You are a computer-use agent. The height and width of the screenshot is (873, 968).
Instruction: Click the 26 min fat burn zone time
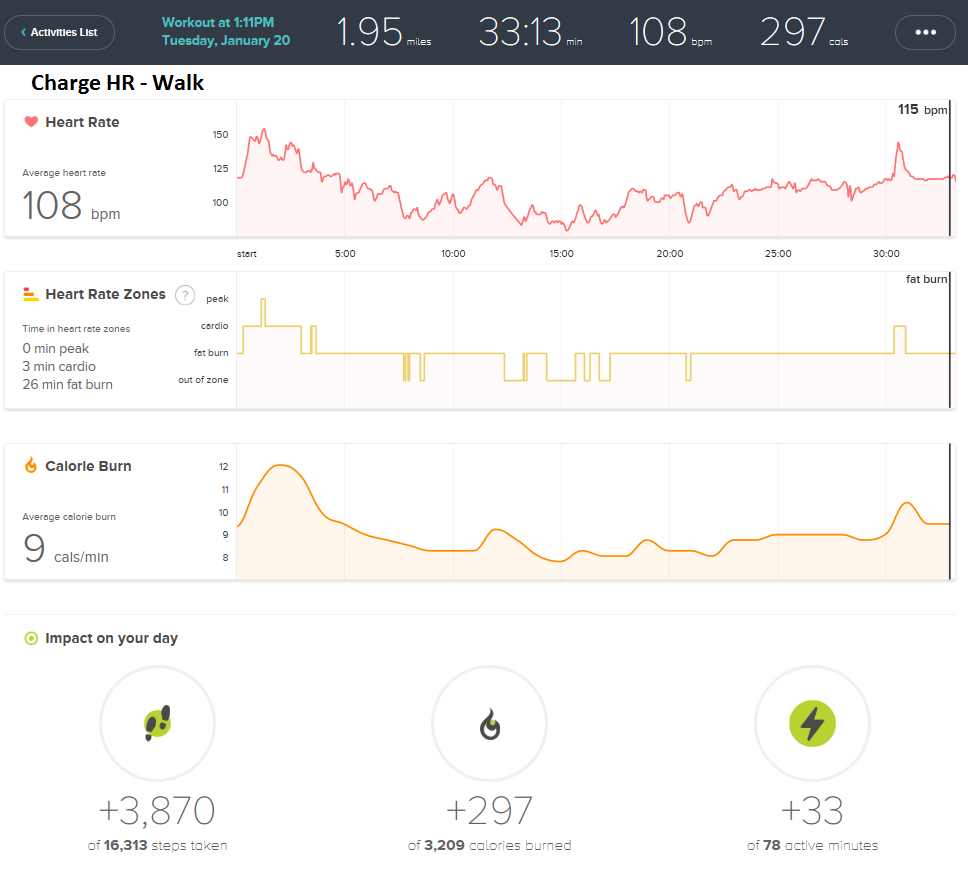[x=68, y=385]
